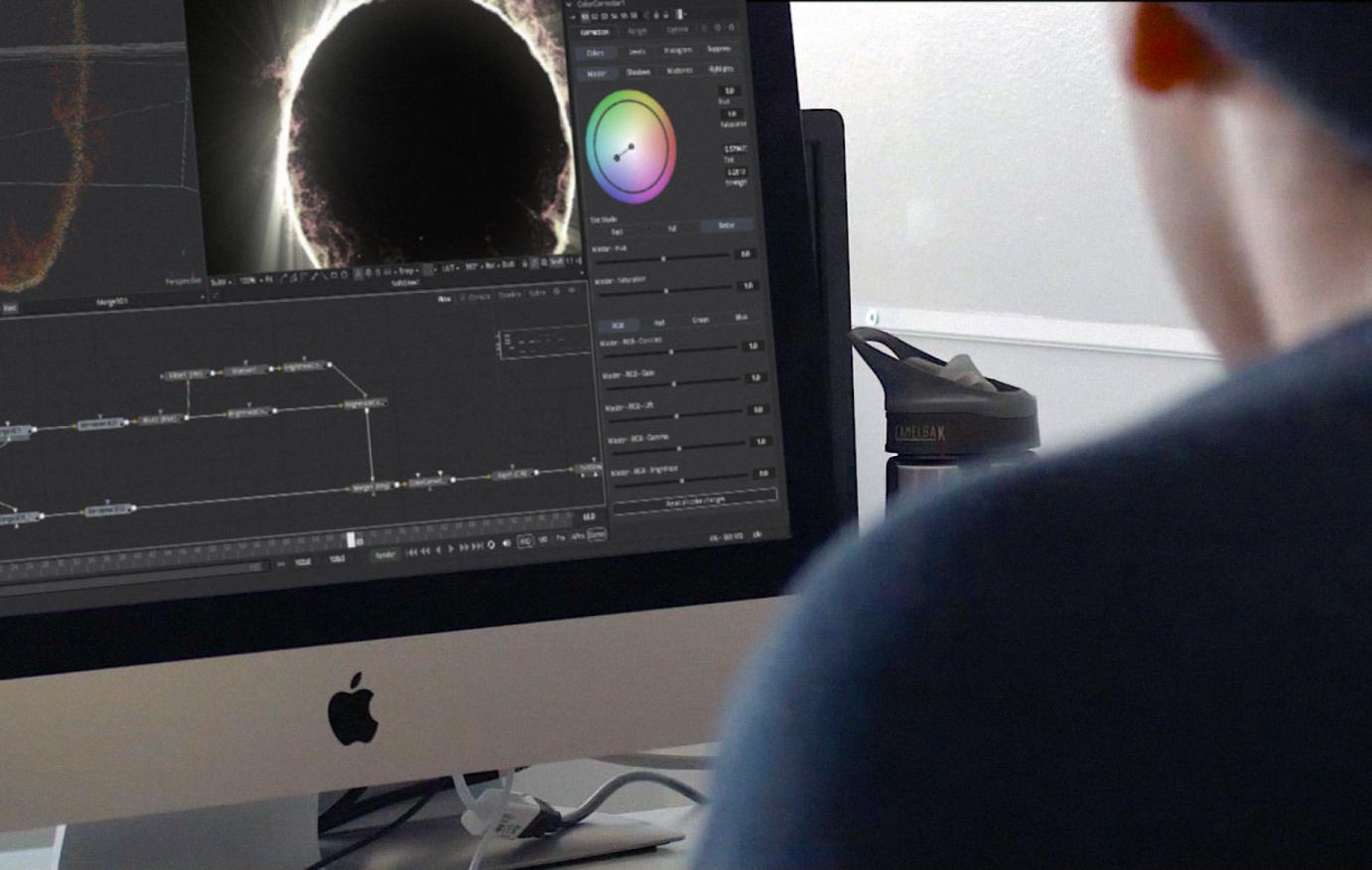Select the Highlights range button
Screen dimensions: 1372x870
(722, 69)
